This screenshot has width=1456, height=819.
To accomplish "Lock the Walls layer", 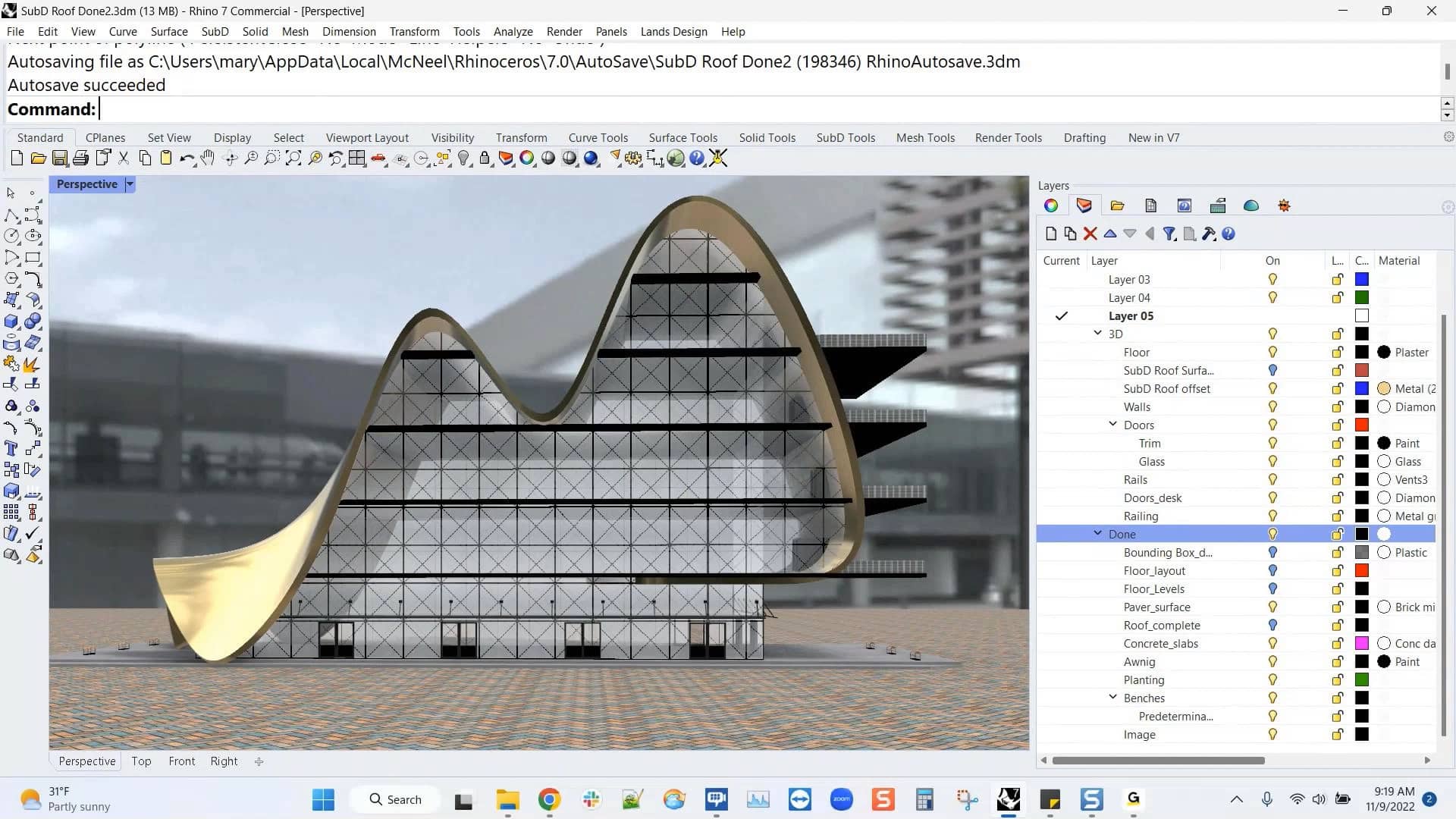I will pyautogui.click(x=1336, y=406).
